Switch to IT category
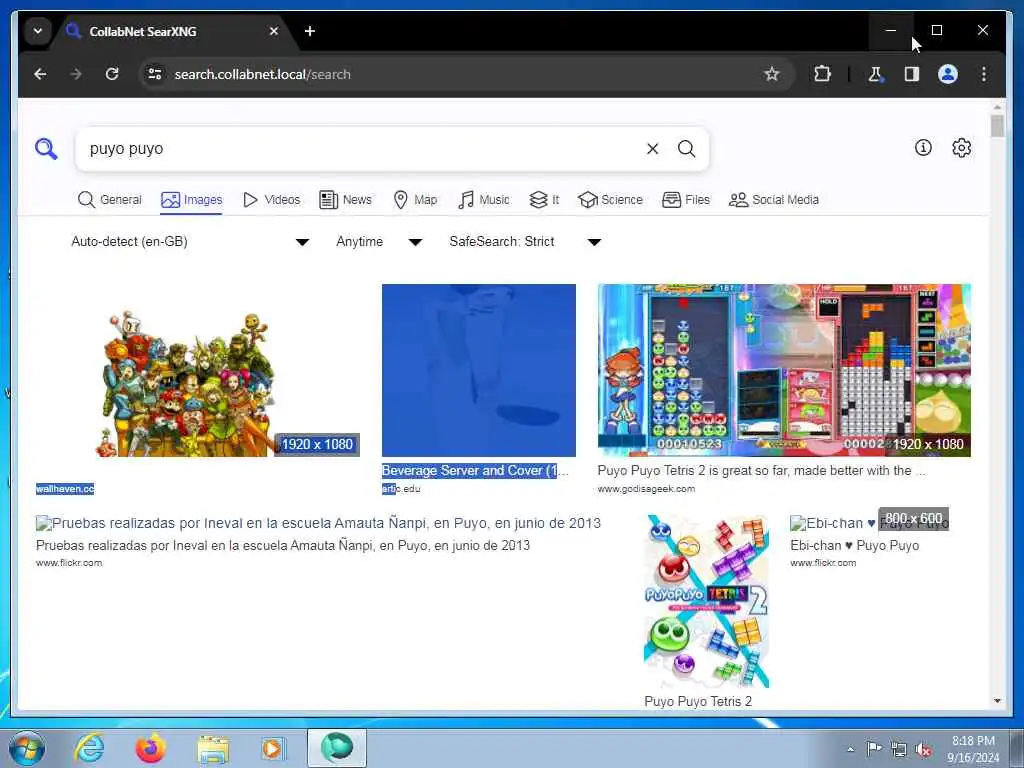1024x768 pixels. pos(544,200)
